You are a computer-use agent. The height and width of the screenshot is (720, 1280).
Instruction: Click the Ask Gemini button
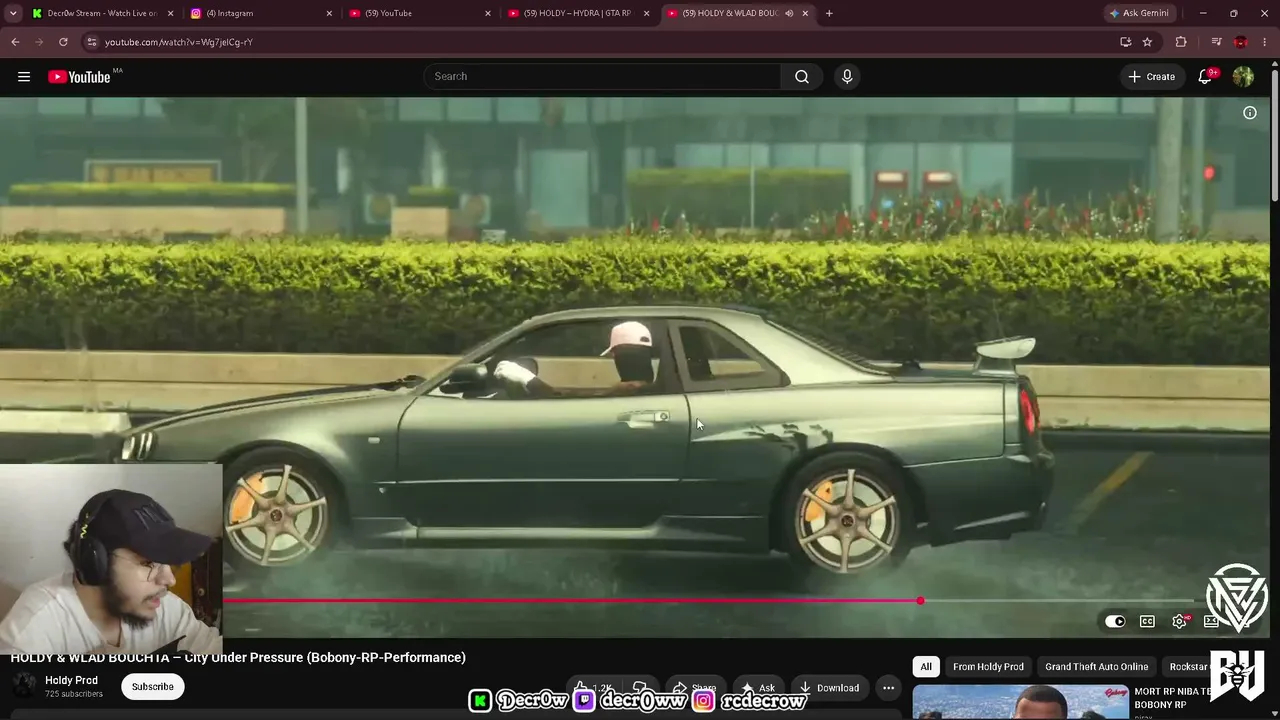point(1139,13)
